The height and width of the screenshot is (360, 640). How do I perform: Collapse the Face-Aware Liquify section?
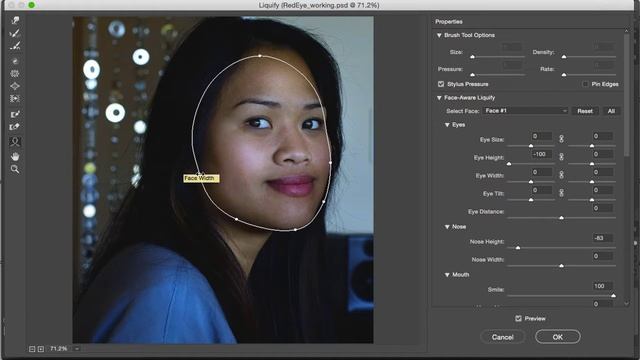coord(439,98)
